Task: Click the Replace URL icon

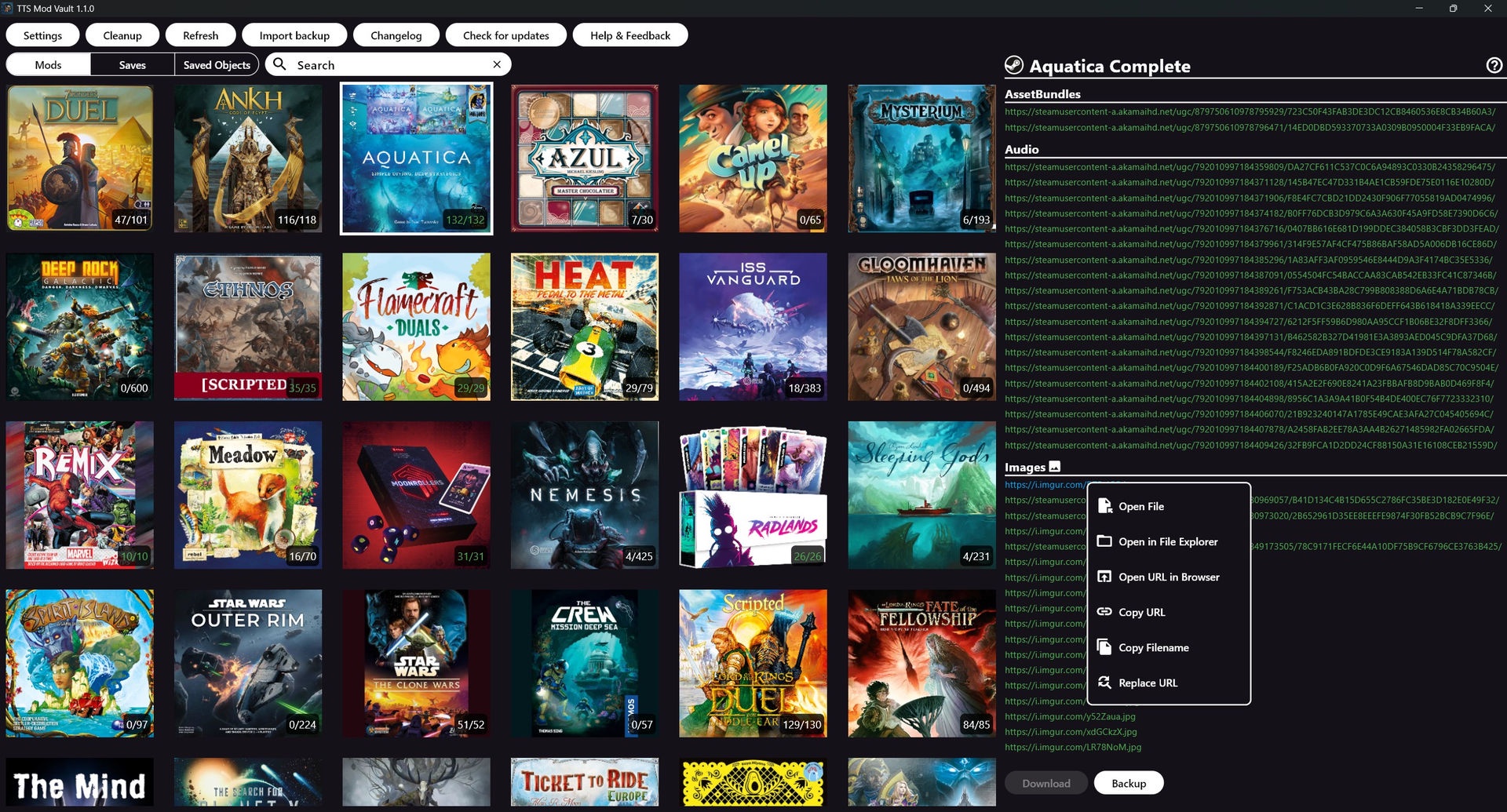Action: pos(1104,683)
